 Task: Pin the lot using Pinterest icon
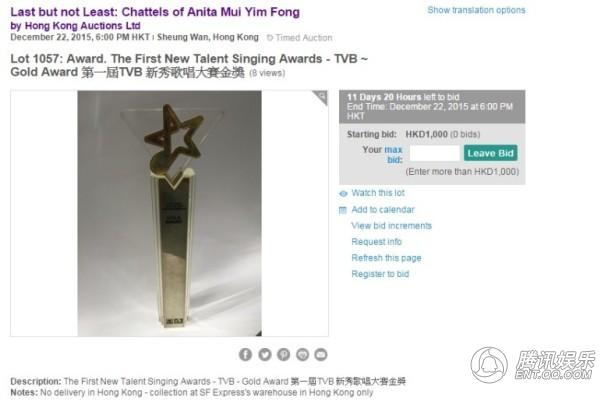(x=283, y=354)
